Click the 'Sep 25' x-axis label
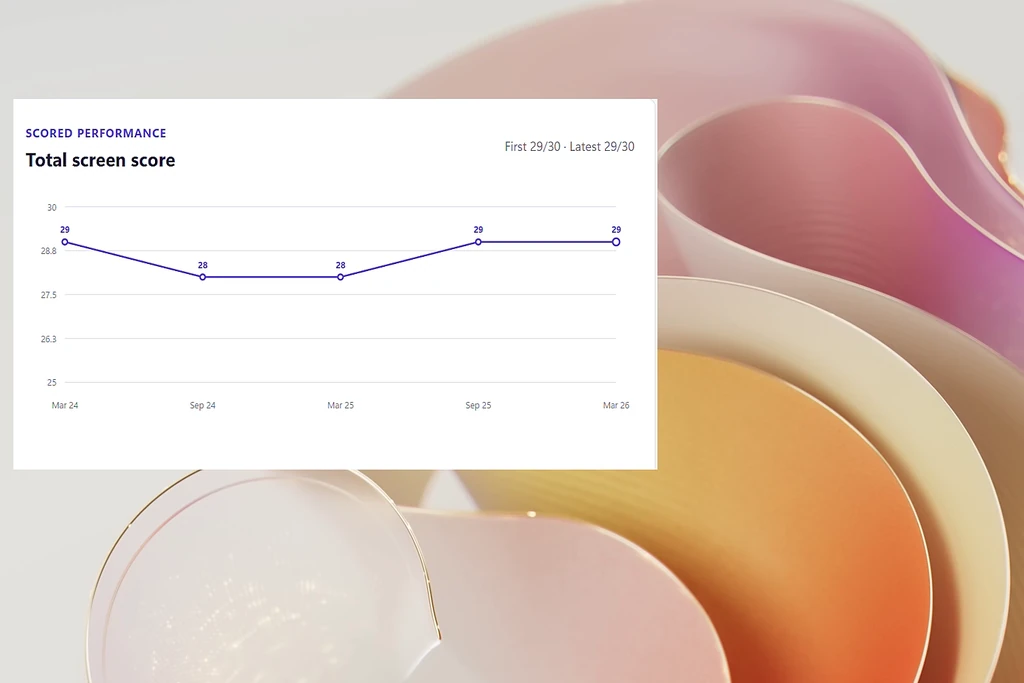The width and height of the screenshot is (1024, 683). click(478, 405)
